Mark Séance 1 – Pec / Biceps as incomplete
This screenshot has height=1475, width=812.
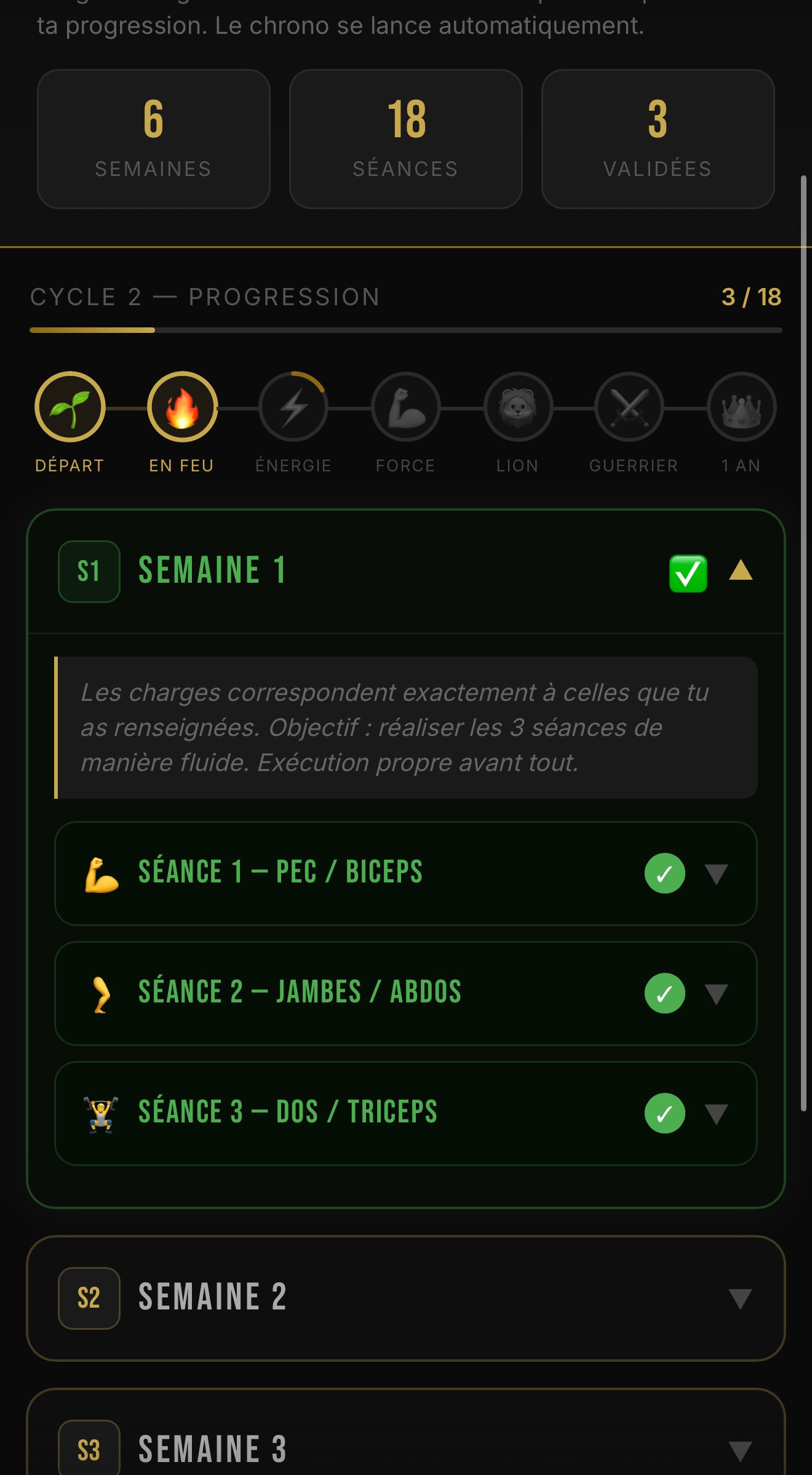pyautogui.click(x=665, y=873)
